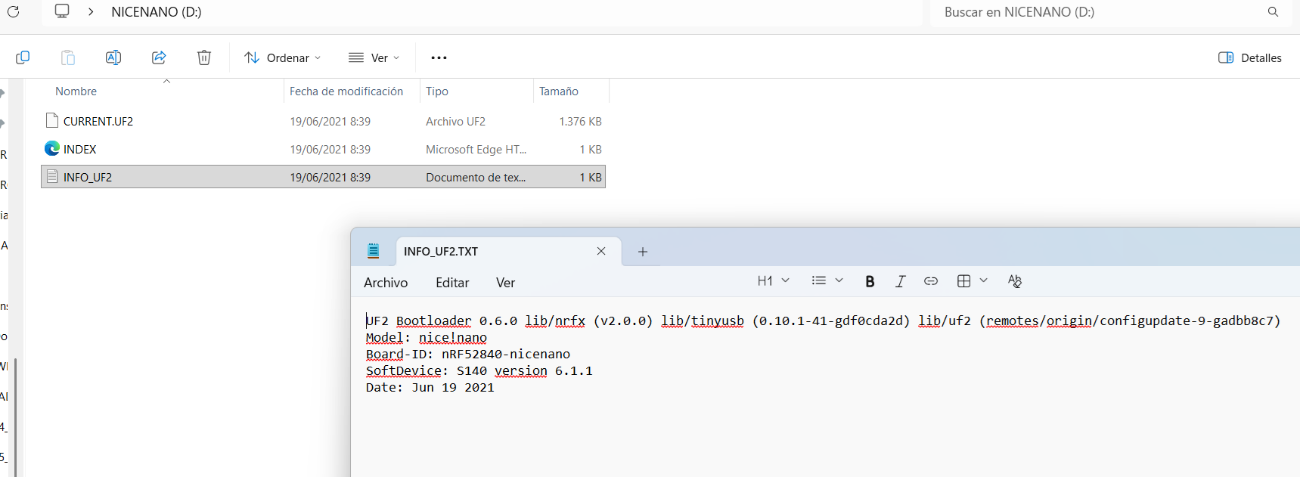The height and width of the screenshot is (477, 1300).
Task: Click the text document icon of INFO_UF2
Action: [52, 177]
